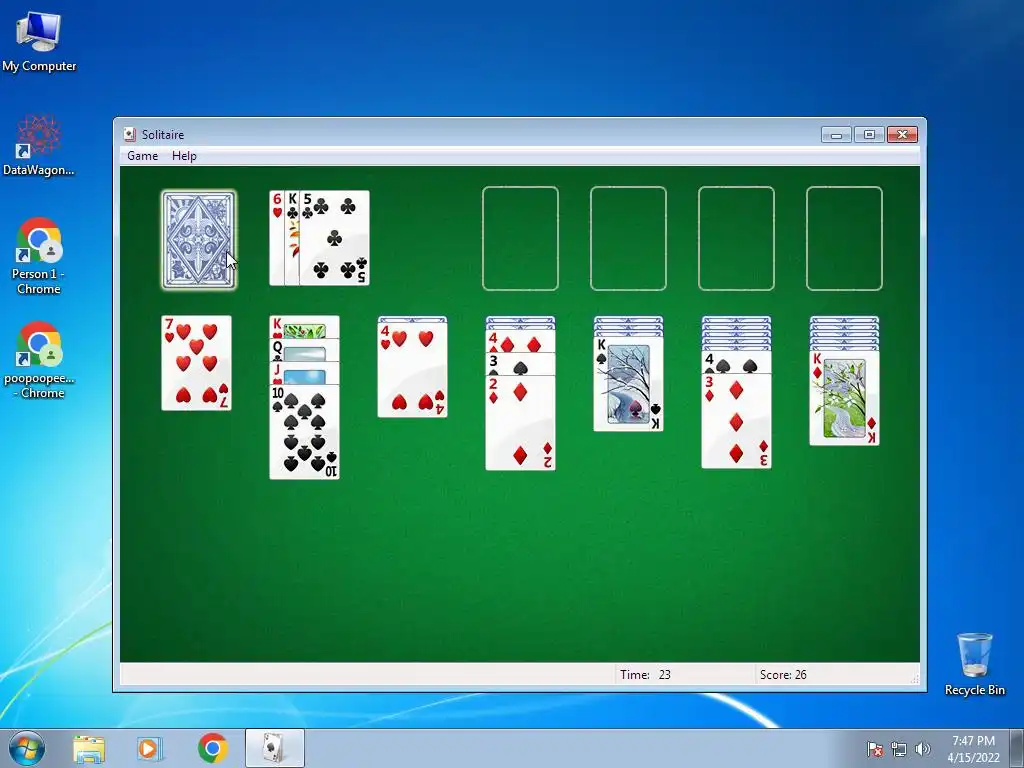
Task: Click the volume speaker tray icon
Action: (923, 749)
